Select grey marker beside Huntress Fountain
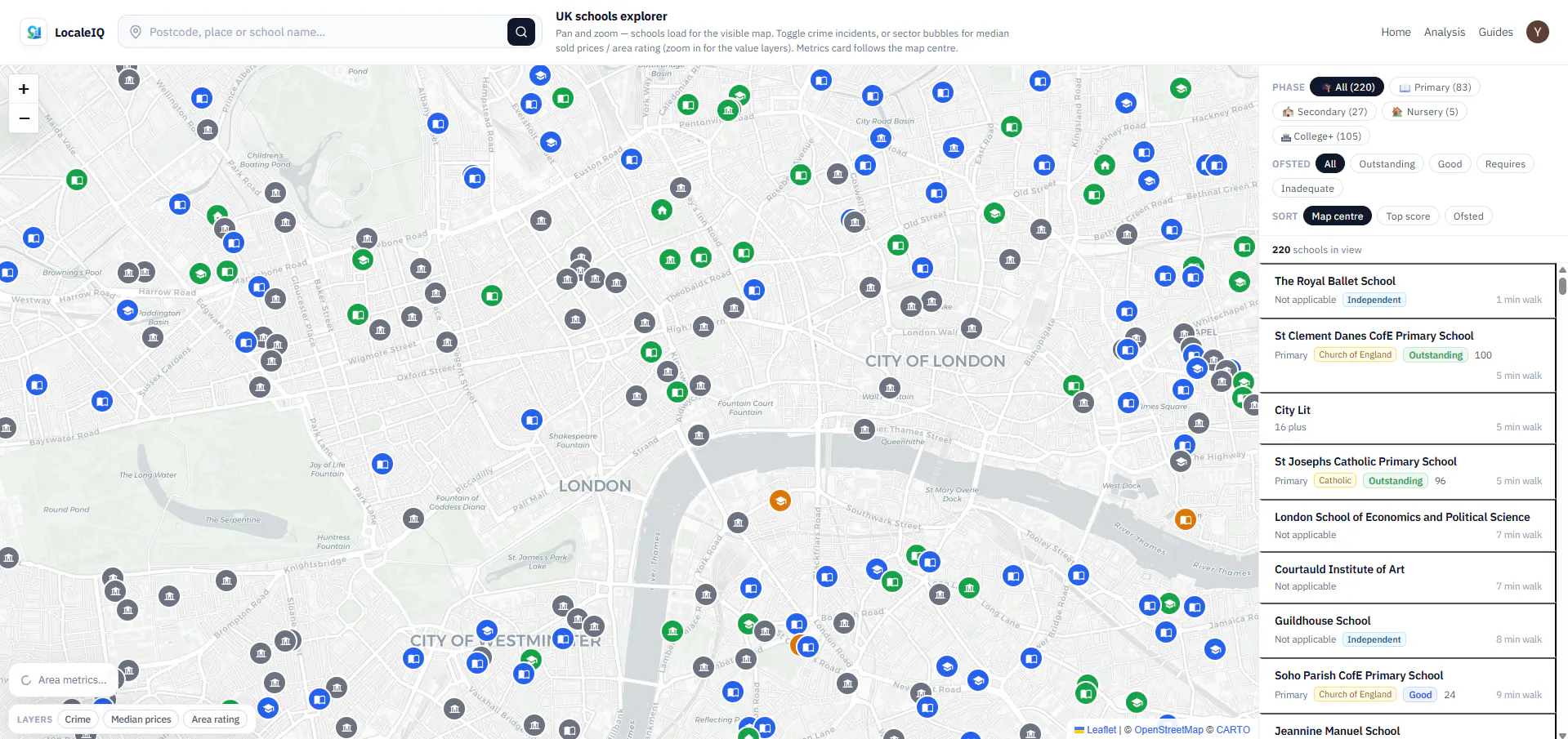 413,519
